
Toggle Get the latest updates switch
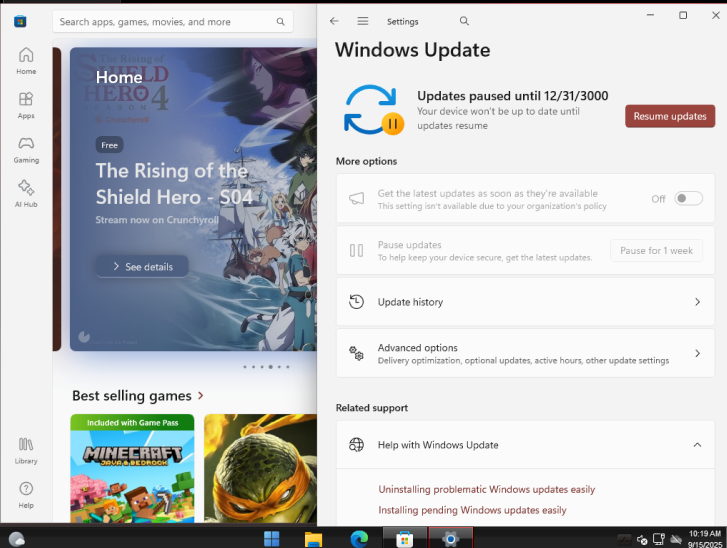[689, 198]
